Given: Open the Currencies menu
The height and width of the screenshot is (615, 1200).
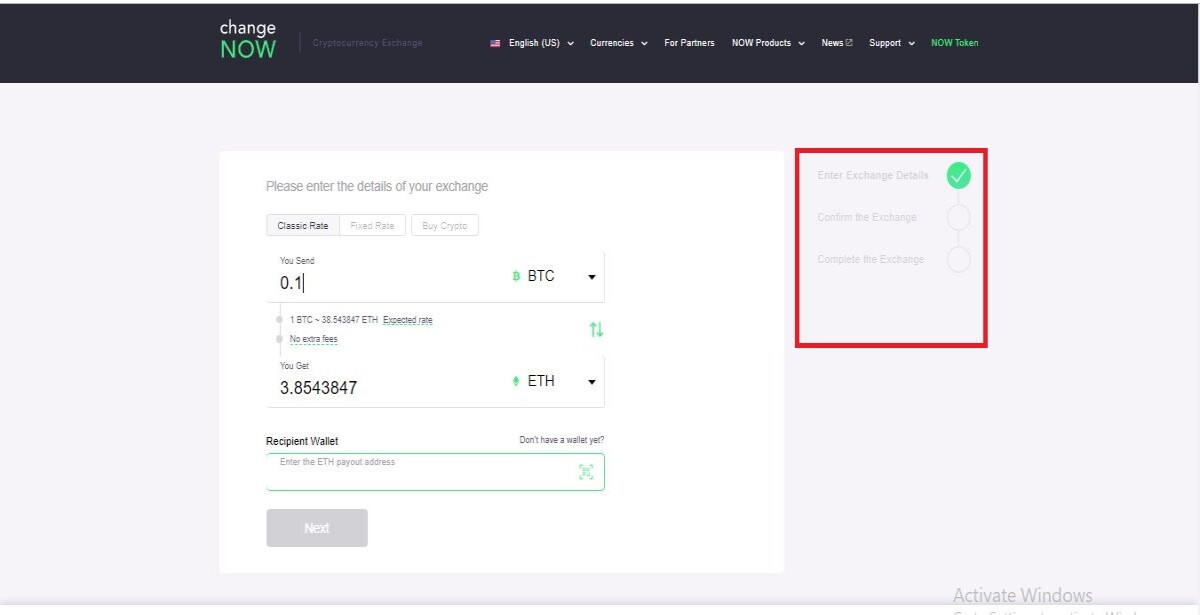Looking at the screenshot, I should 619,43.
